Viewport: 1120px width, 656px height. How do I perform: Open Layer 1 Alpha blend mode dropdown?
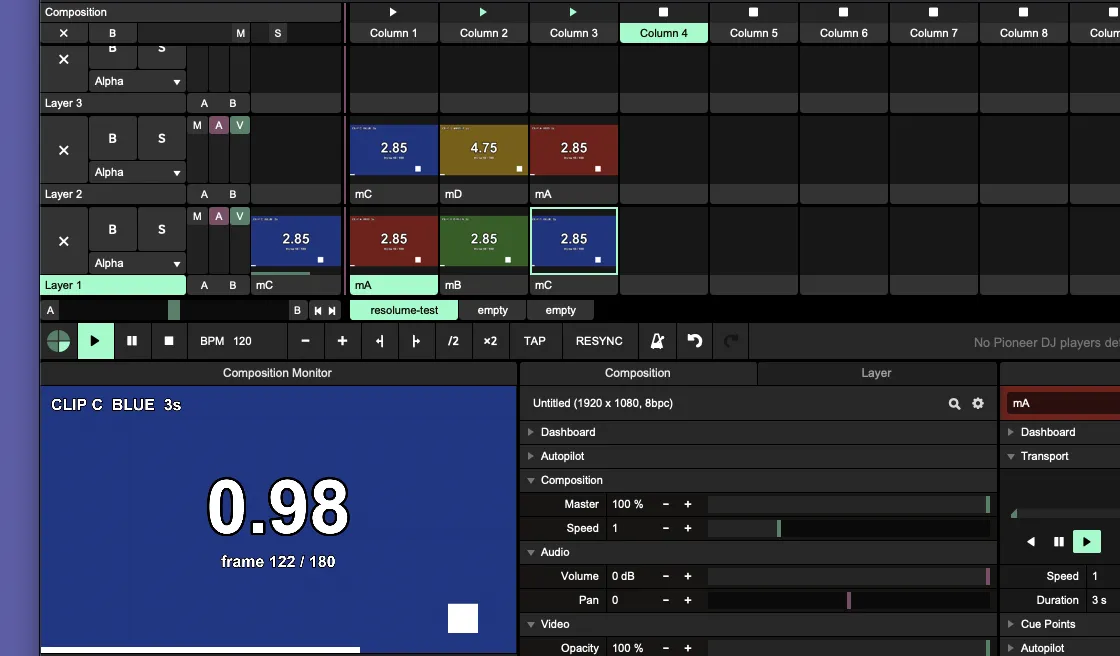coord(137,263)
